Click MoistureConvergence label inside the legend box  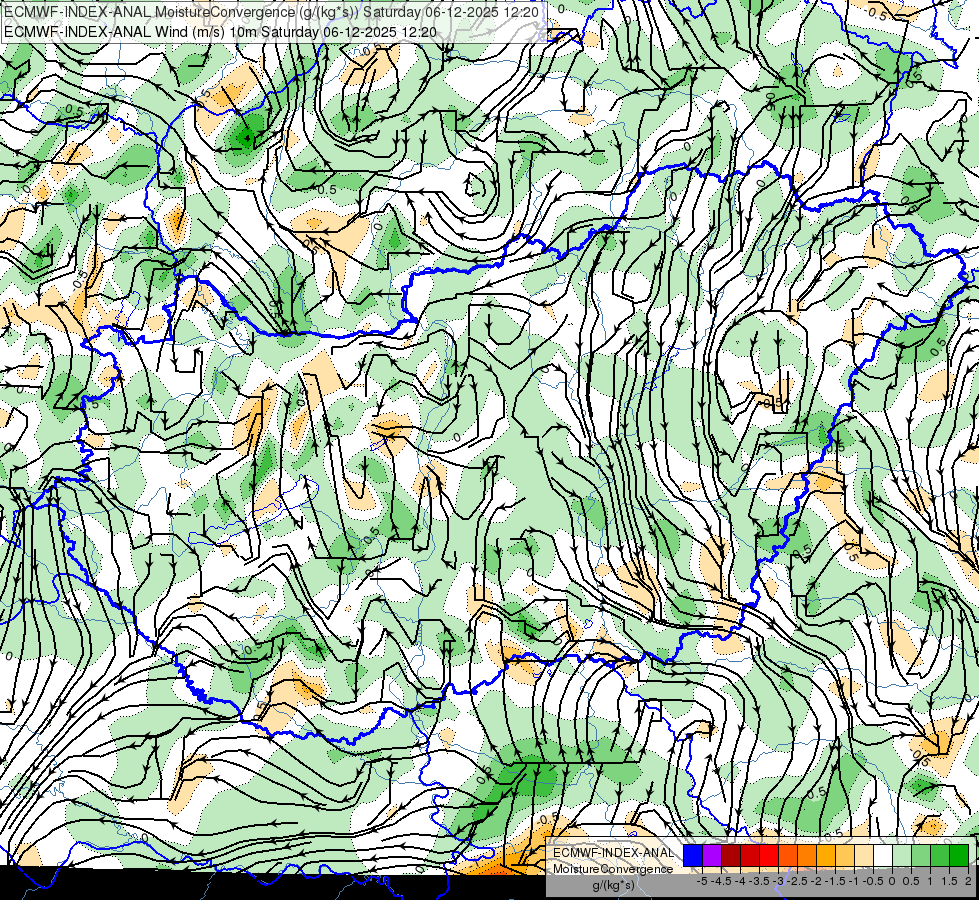(613, 869)
